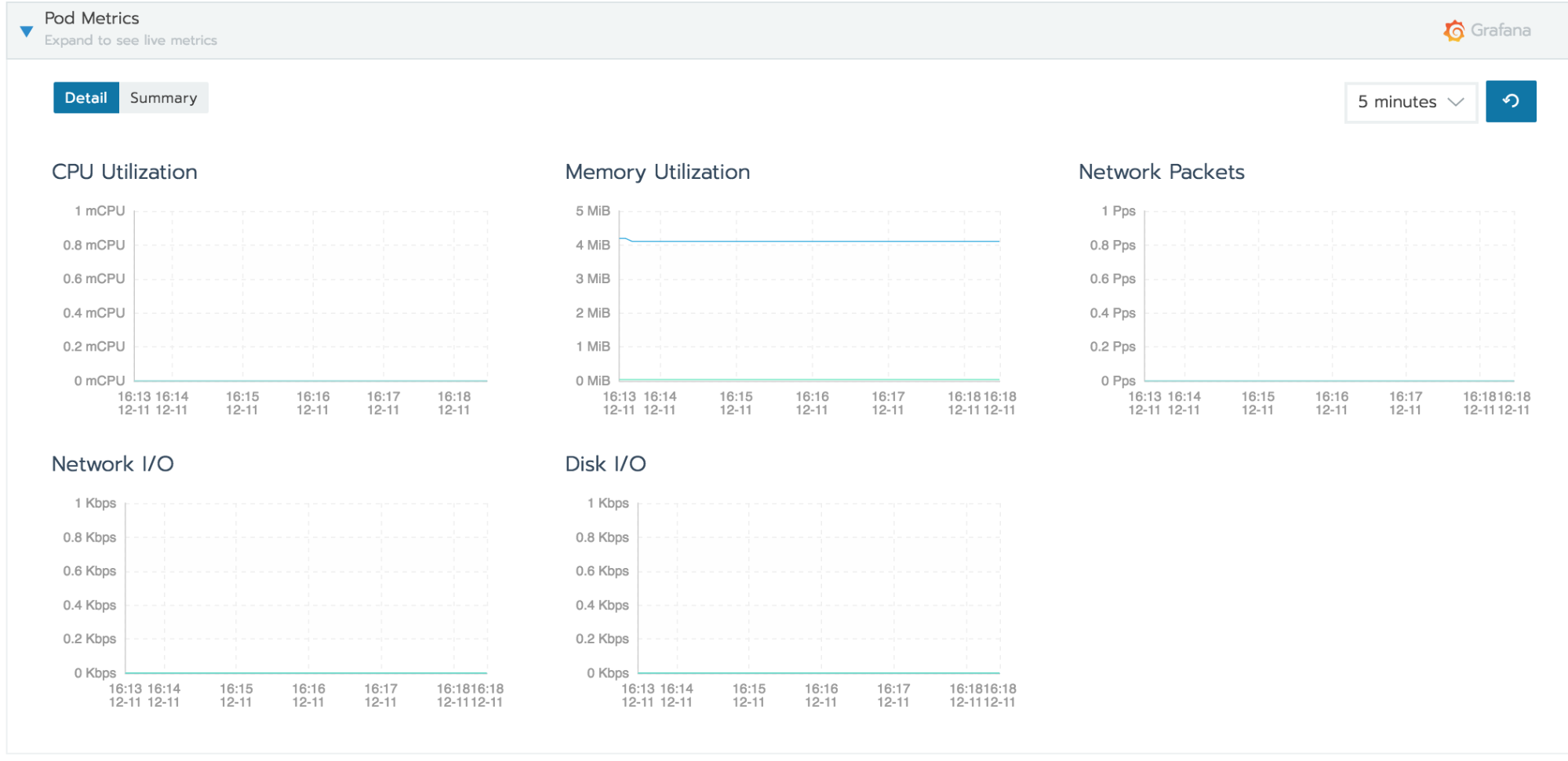Click 0.8 Kbps label in Network I/O chart

pos(89,537)
